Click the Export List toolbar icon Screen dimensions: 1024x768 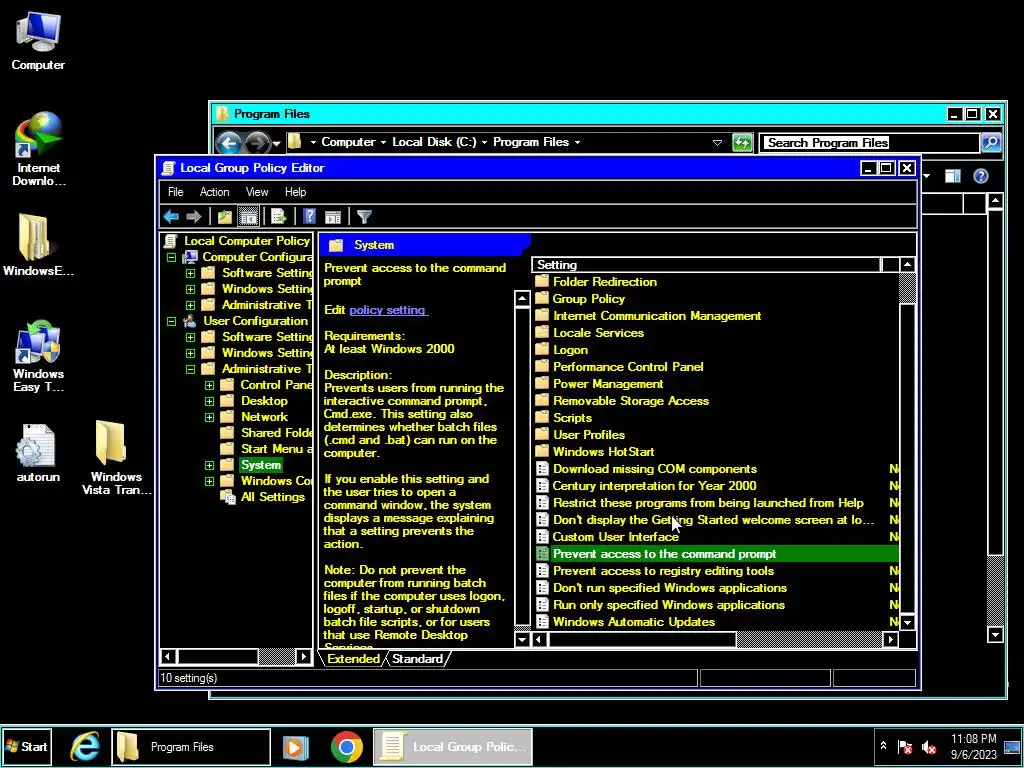pos(279,216)
